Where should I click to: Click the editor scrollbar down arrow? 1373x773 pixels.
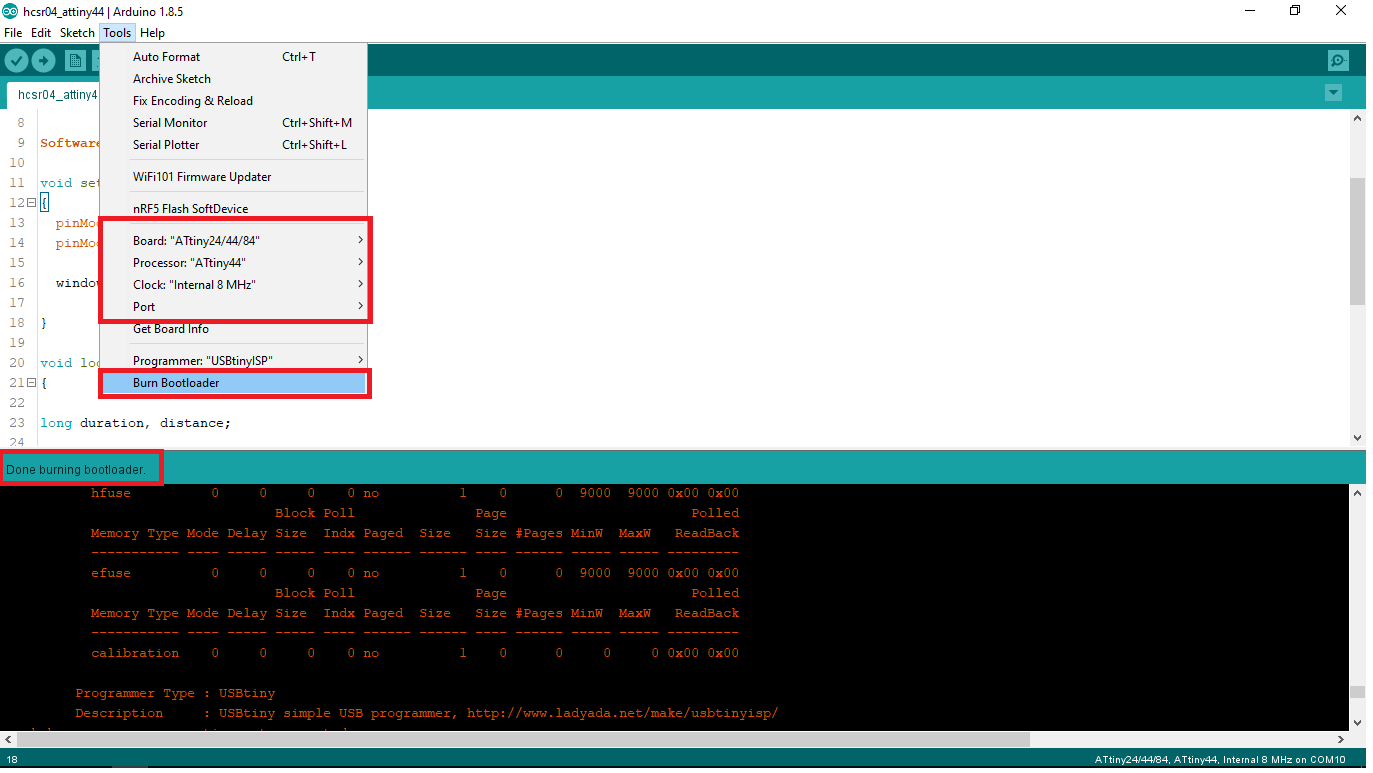click(x=1357, y=438)
